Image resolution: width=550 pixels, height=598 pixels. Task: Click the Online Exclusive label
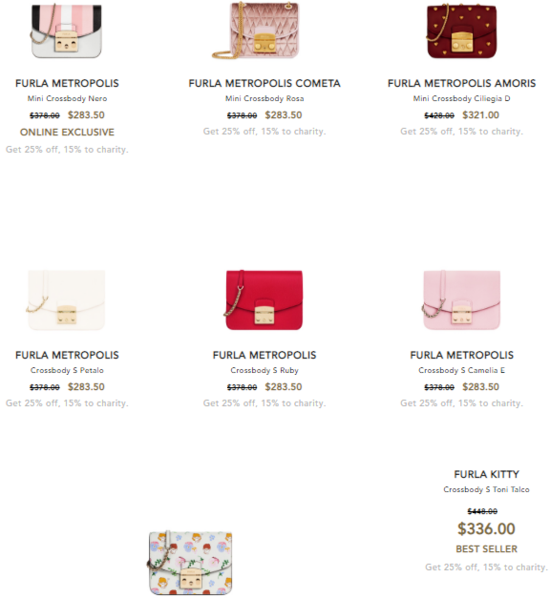pos(67,132)
